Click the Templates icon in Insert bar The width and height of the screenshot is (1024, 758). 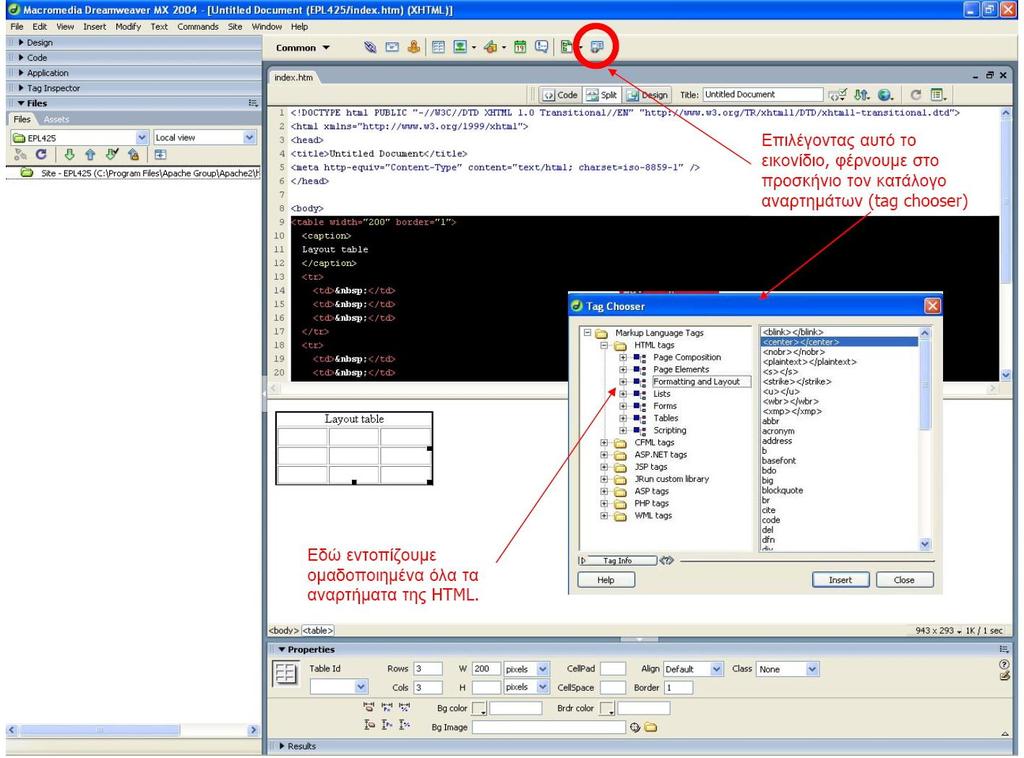click(x=566, y=47)
